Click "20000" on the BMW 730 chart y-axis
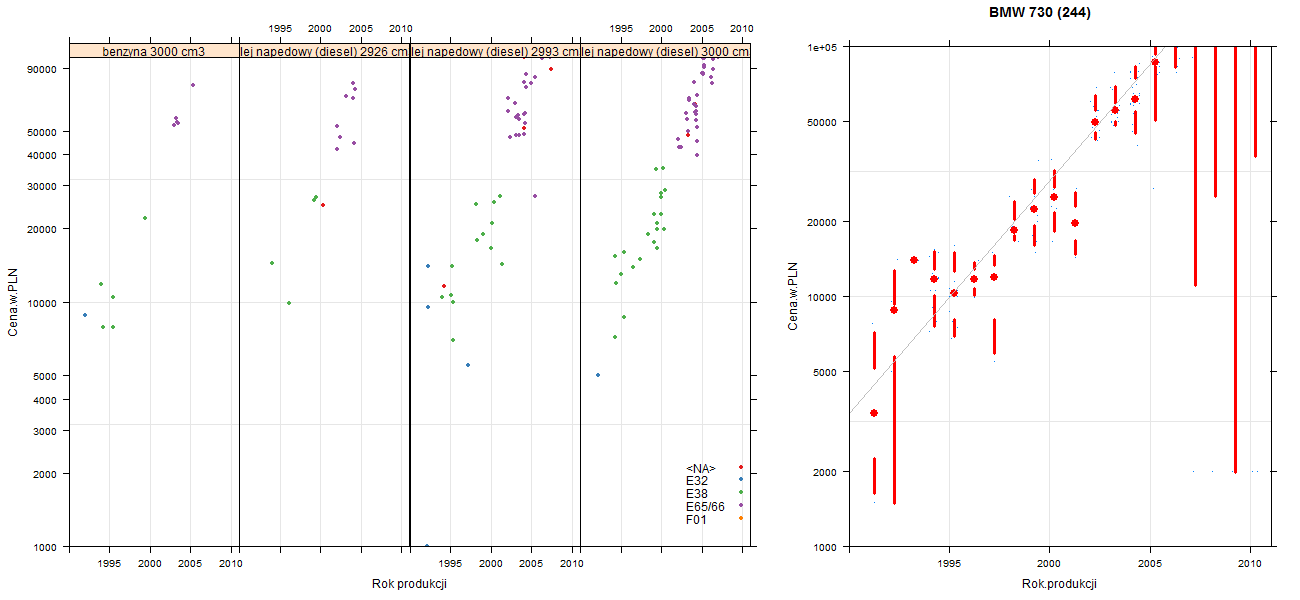Screen dimensions: 1300x600 tap(822, 221)
